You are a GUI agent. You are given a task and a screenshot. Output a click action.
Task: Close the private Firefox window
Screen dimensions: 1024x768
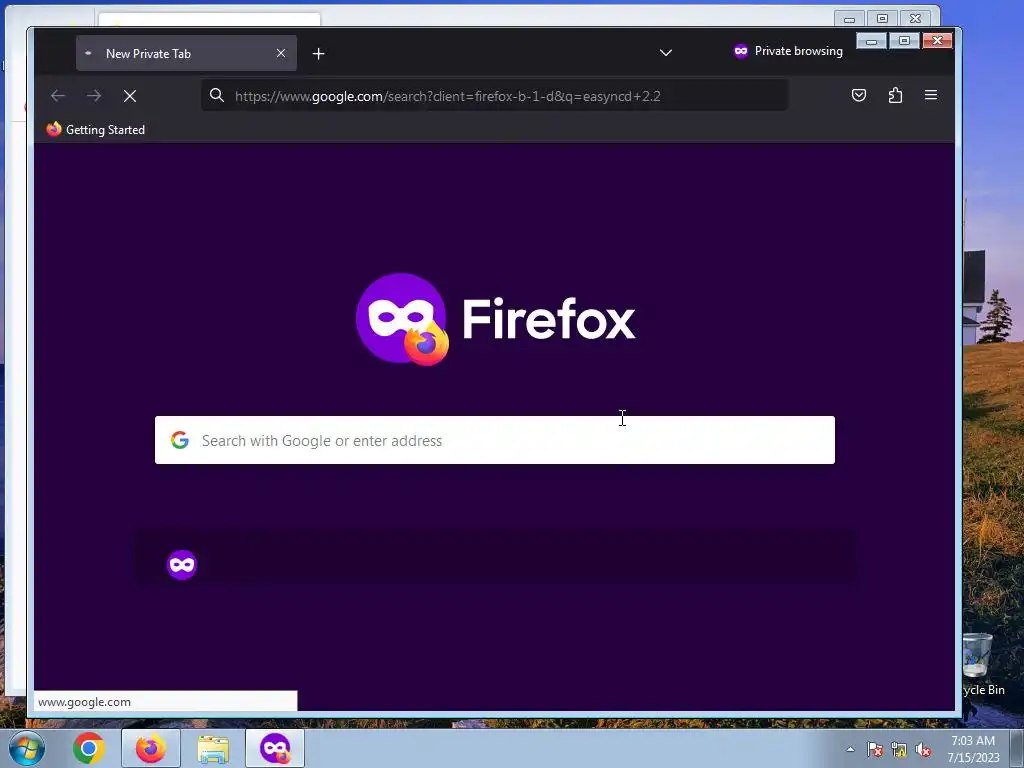click(x=937, y=41)
